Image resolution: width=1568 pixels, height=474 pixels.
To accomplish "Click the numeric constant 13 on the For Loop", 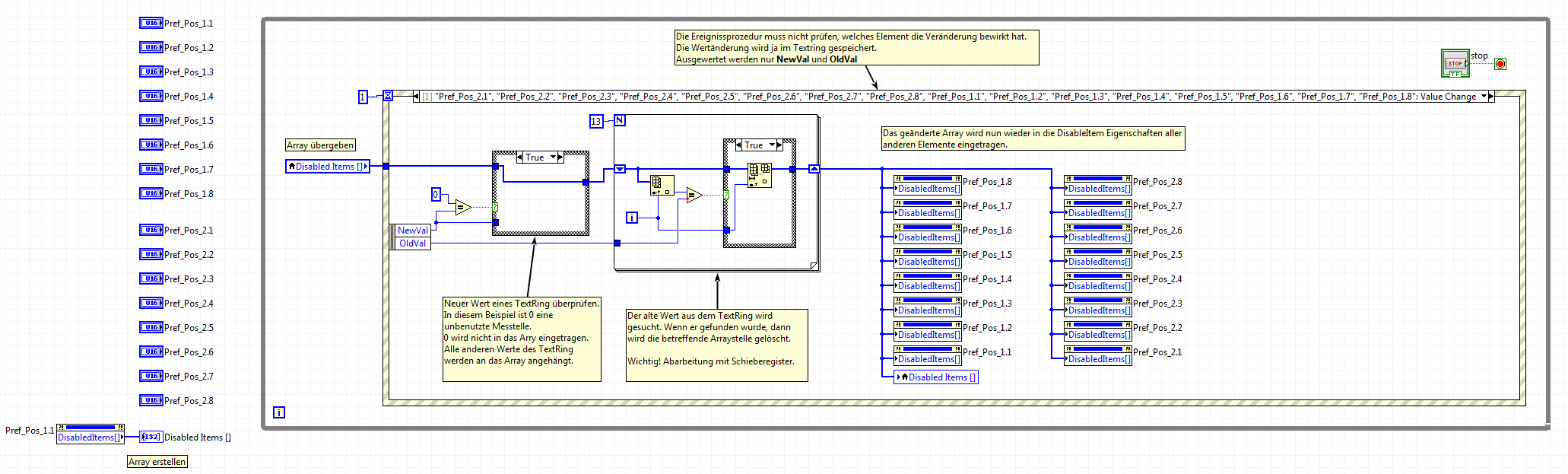I will pyautogui.click(x=595, y=121).
